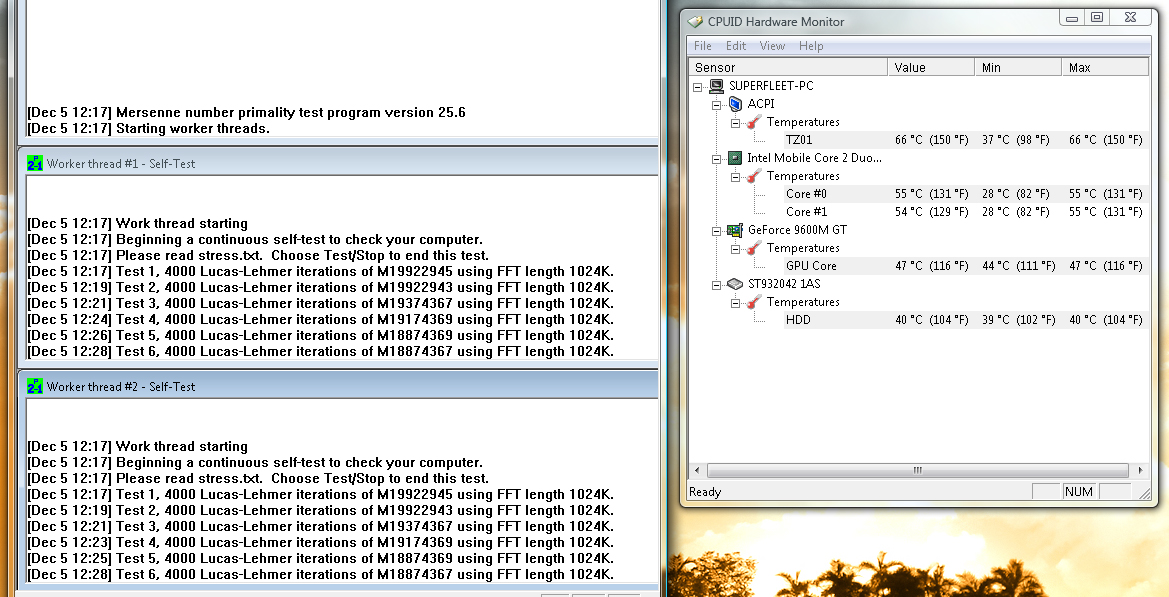Click Test 4 line in Worker thread #2
This screenshot has width=1169, height=597.
tap(321, 542)
